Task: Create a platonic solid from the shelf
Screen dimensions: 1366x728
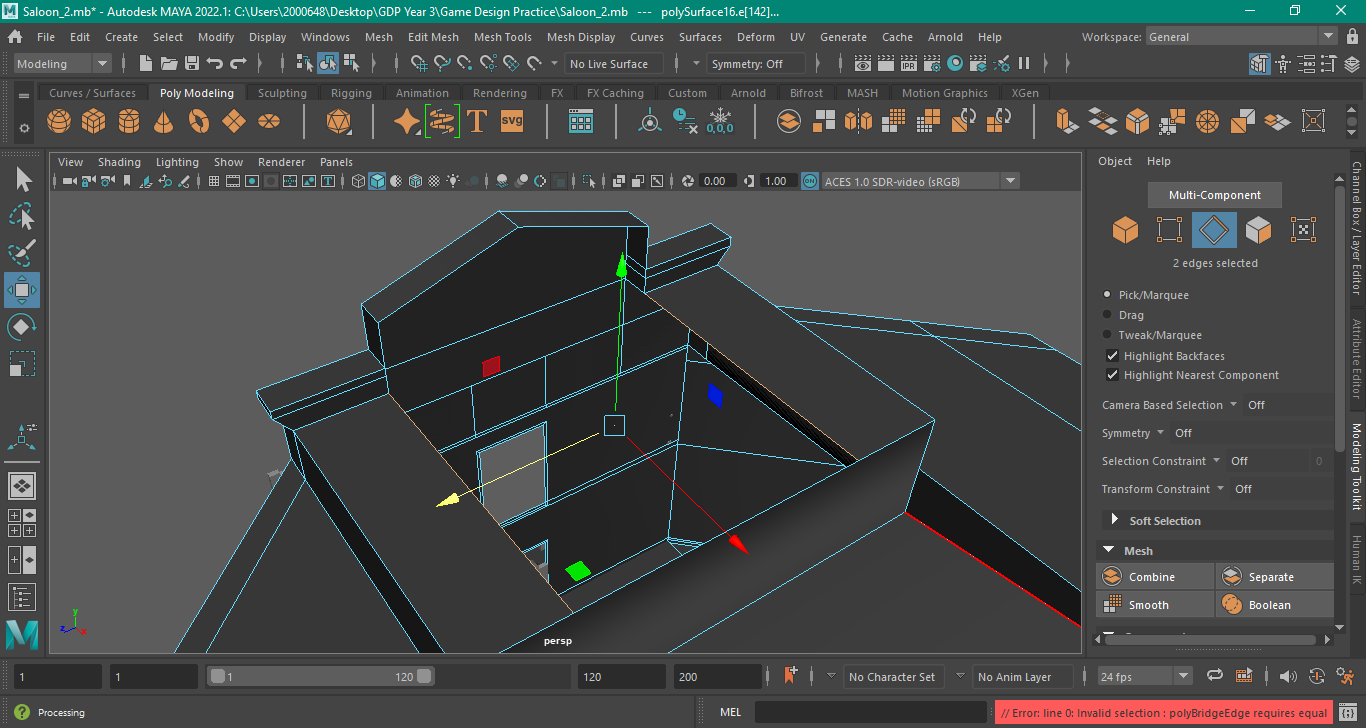Action: tap(338, 120)
